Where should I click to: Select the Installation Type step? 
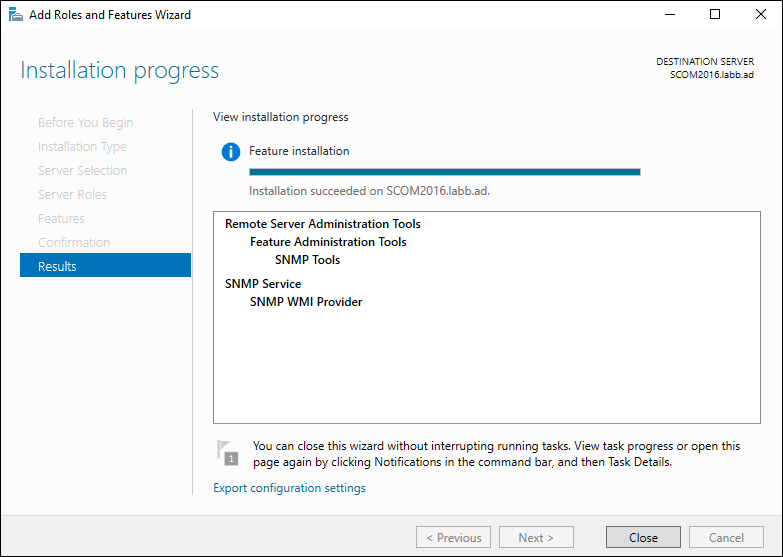(82, 146)
